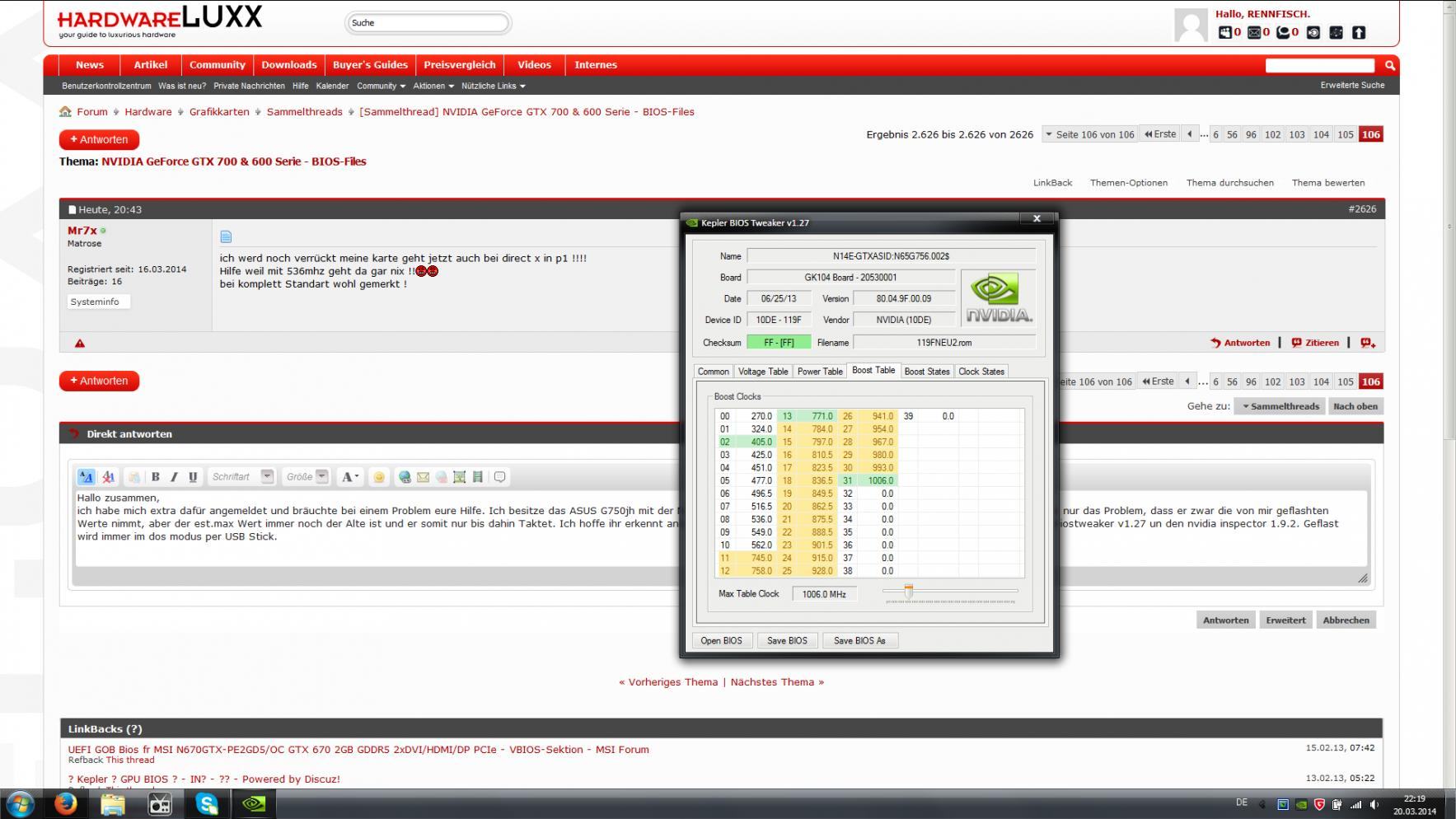The image size is (1456, 819).
Task: Click the Windows Start button
Action: pyautogui.click(x=20, y=803)
